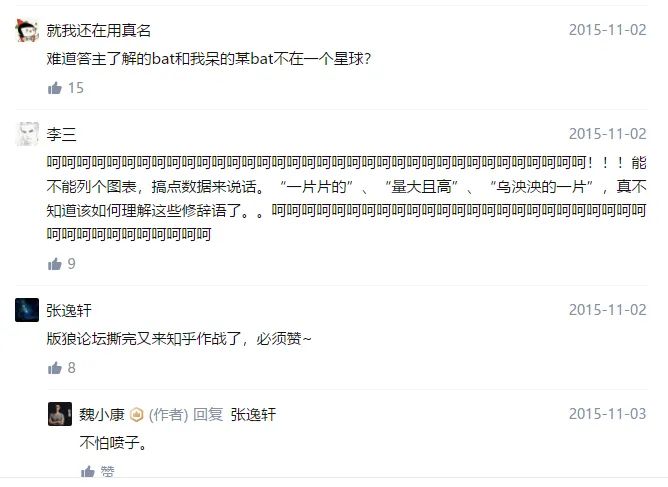The width and height of the screenshot is (668, 487).
Task: Click the 15 likes count
Action: 76,88
